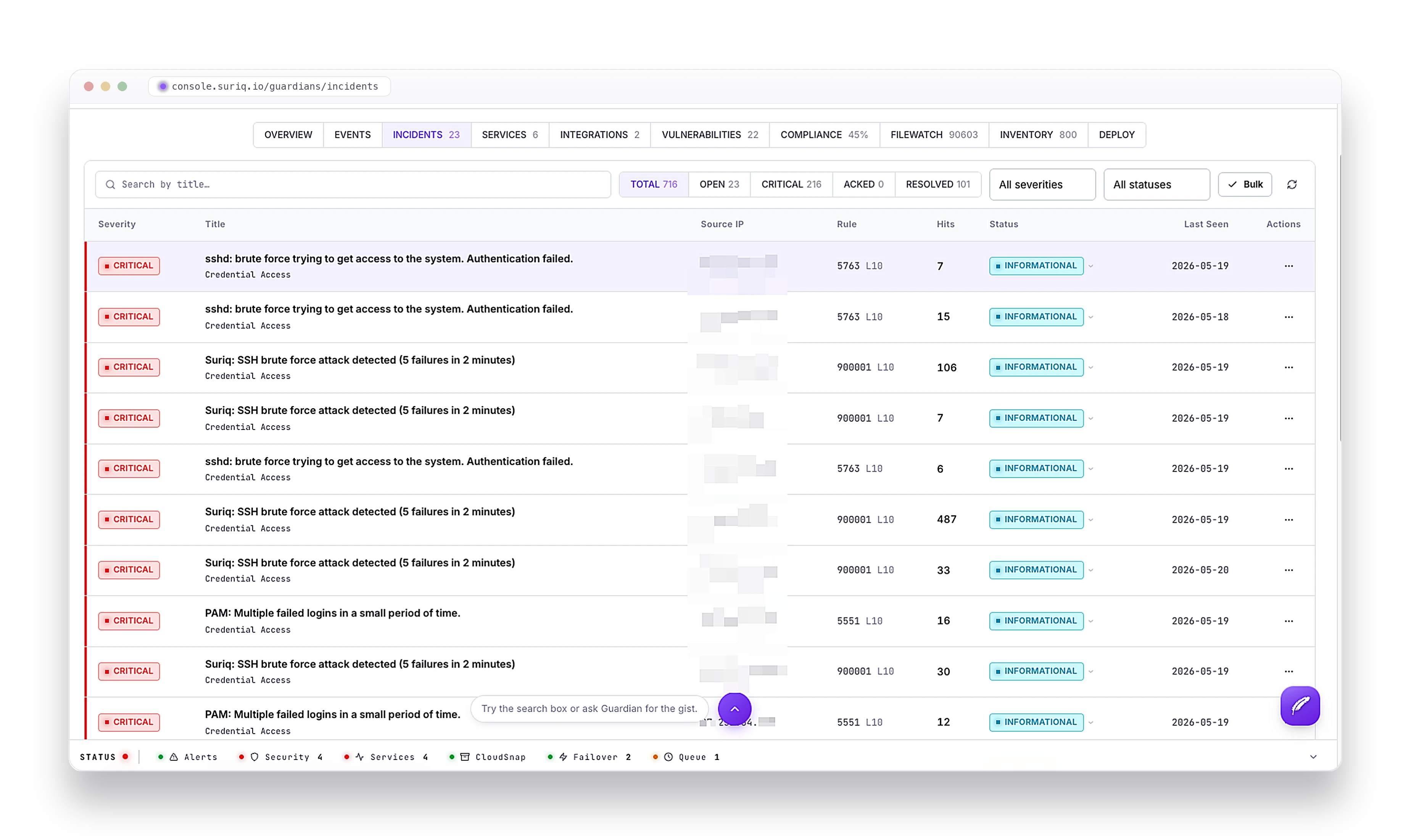This screenshot has height=840, width=1411.
Task: Filter by Acked 0 incidents
Action: [863, 185]
